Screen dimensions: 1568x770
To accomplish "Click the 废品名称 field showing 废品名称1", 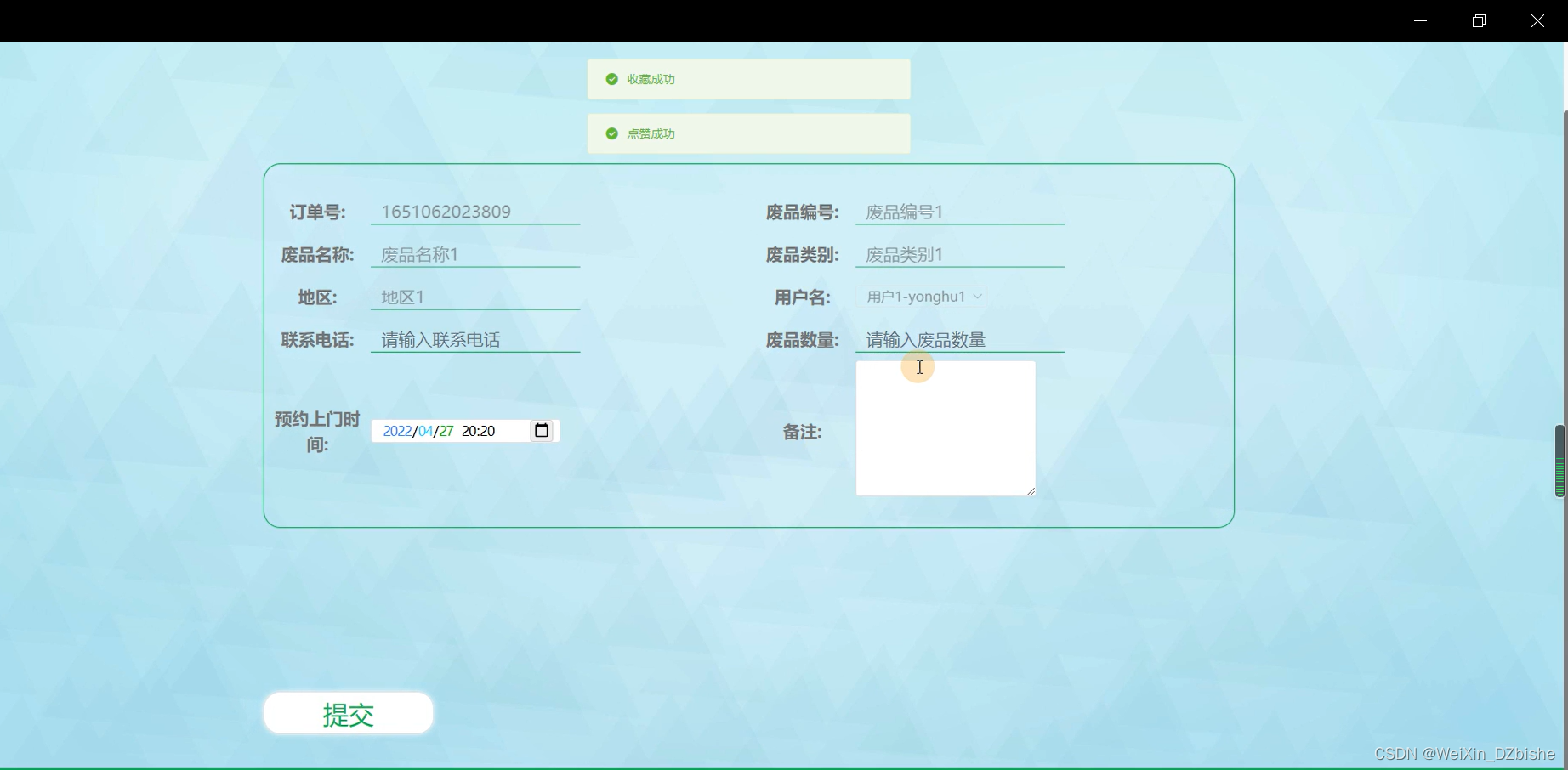I will pos(475,254).
